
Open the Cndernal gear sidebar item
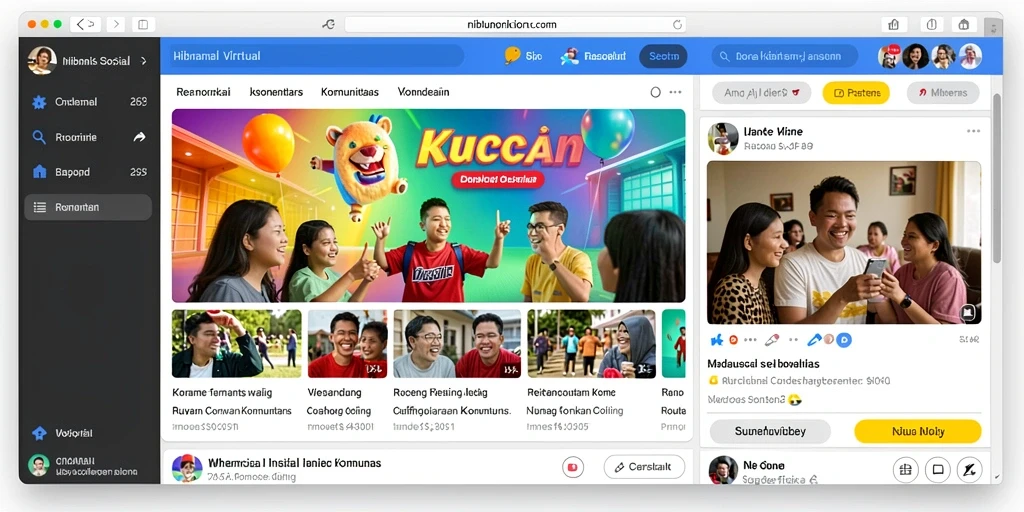pos(39,102)
